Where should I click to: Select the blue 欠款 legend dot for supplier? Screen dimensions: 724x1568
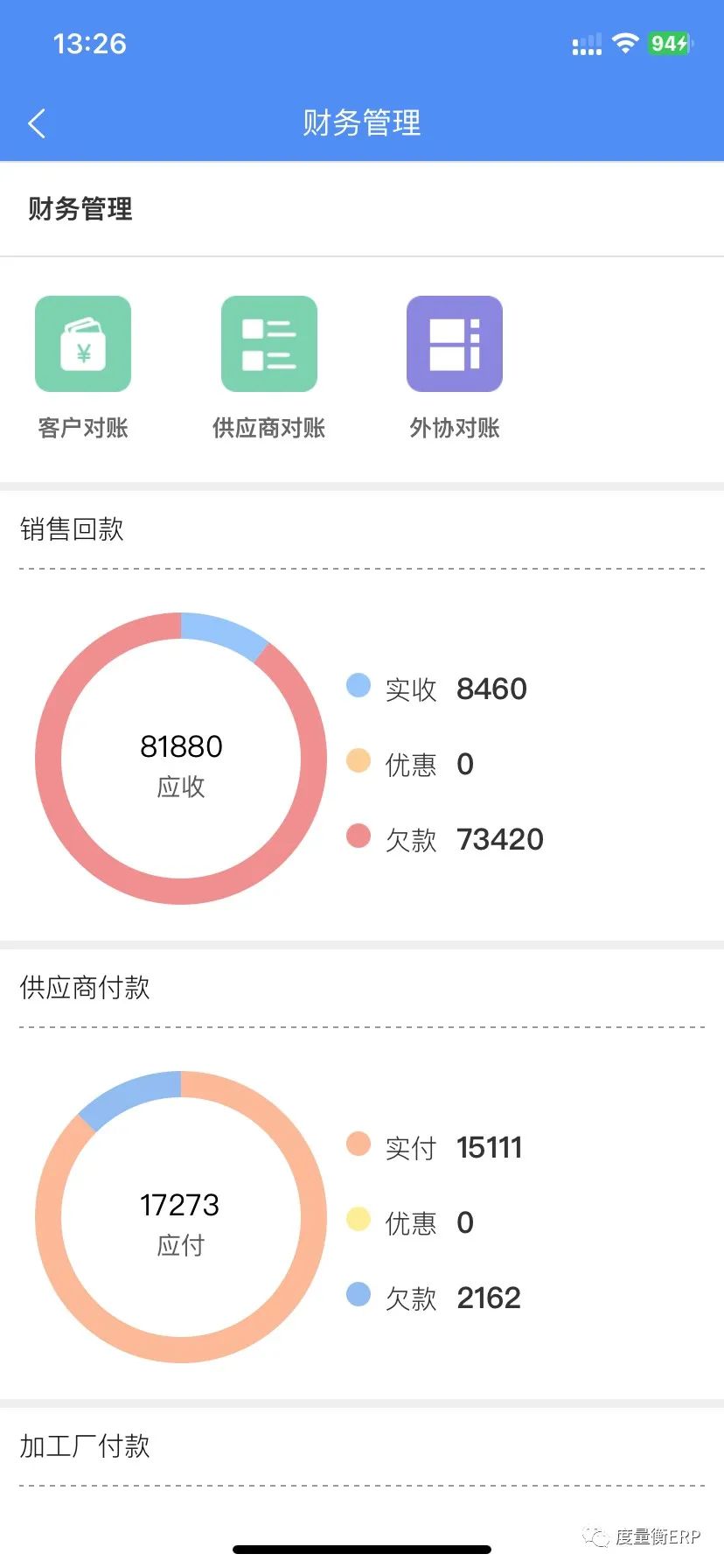pyautogui.click(x=359, y=1294)
